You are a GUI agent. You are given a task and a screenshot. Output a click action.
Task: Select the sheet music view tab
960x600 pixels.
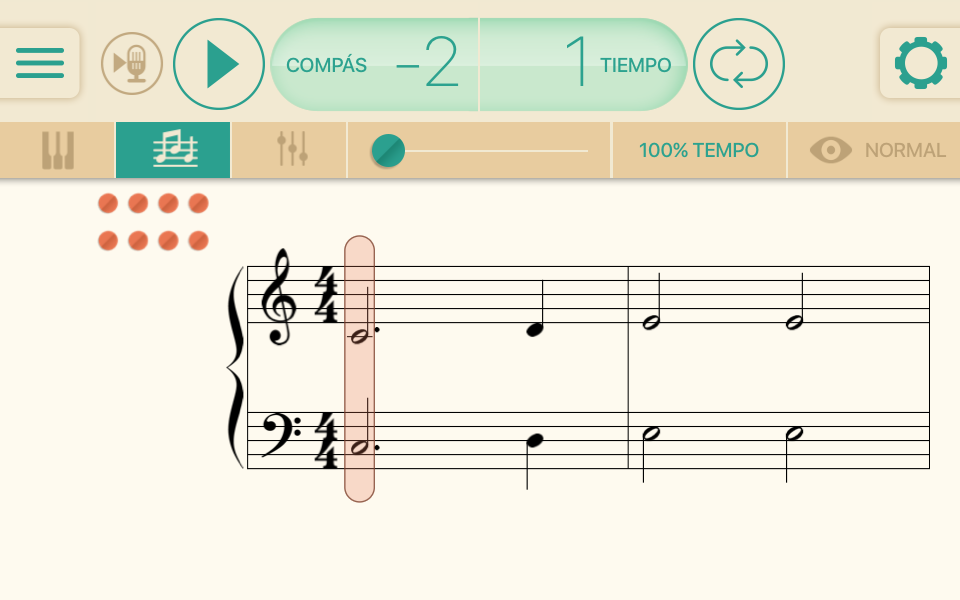[173, 150]
